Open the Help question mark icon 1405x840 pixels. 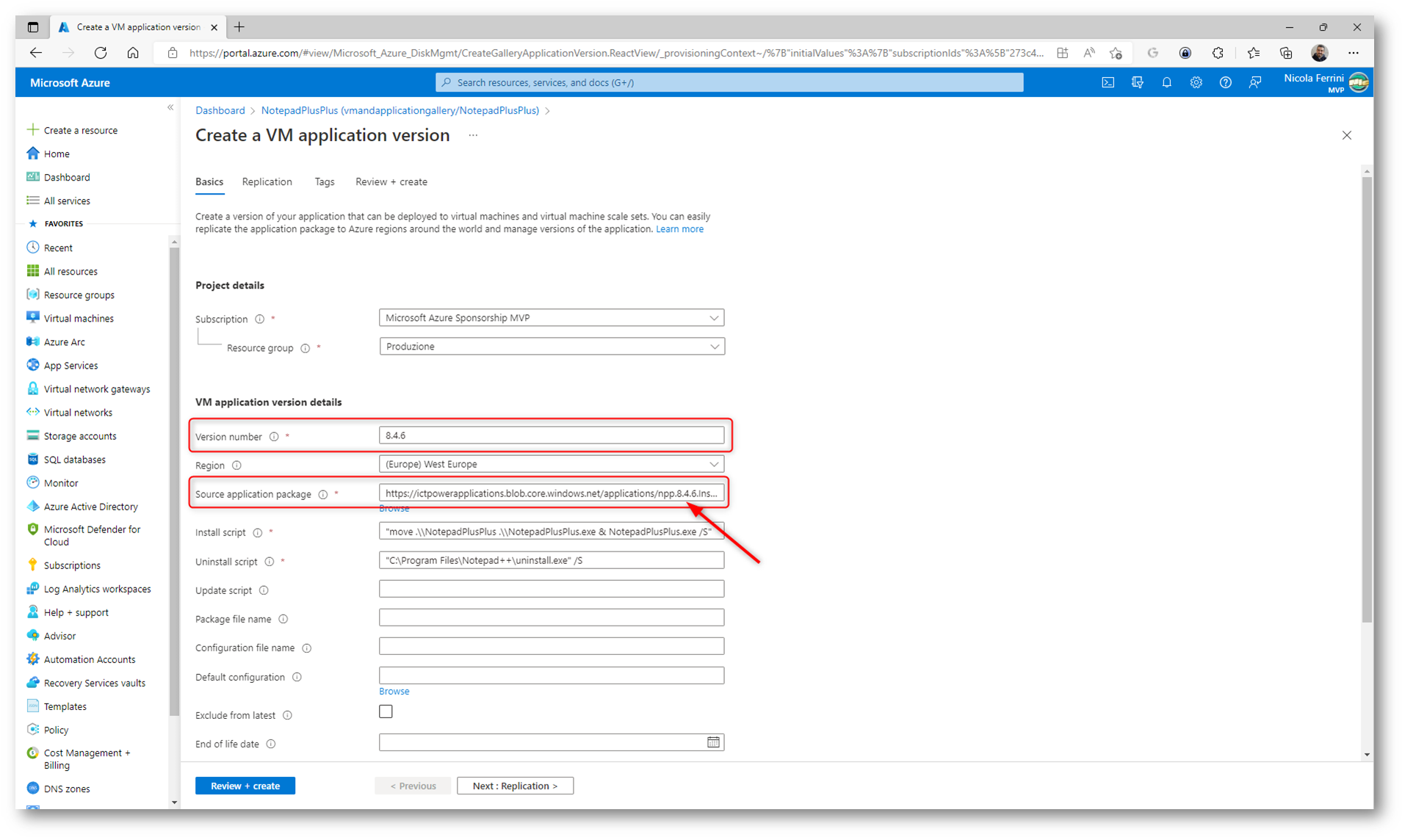[x=1225, y=83]
